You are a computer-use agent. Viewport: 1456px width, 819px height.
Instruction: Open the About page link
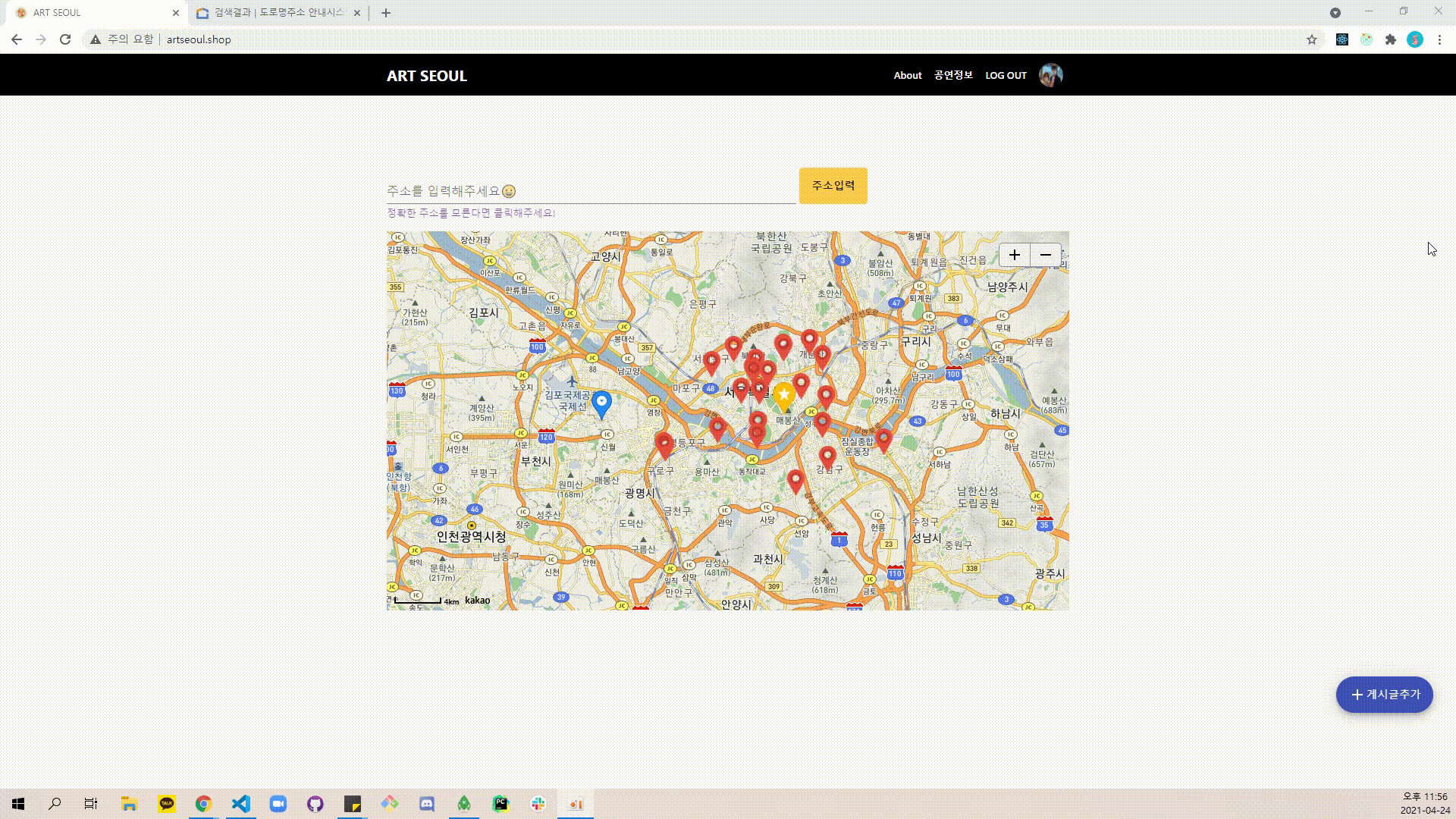pyautogui.click(x=908, y=75)
